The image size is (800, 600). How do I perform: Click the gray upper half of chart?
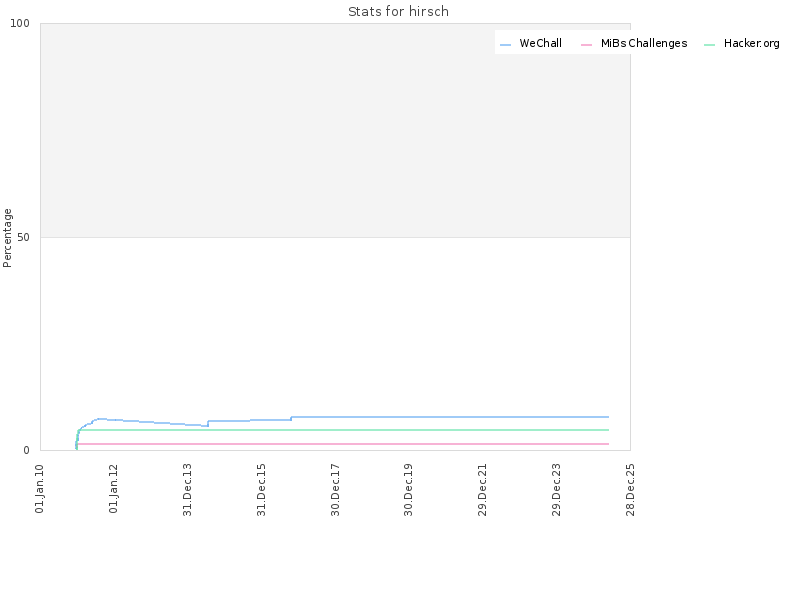pyautogui.click(x=335, y=130)
